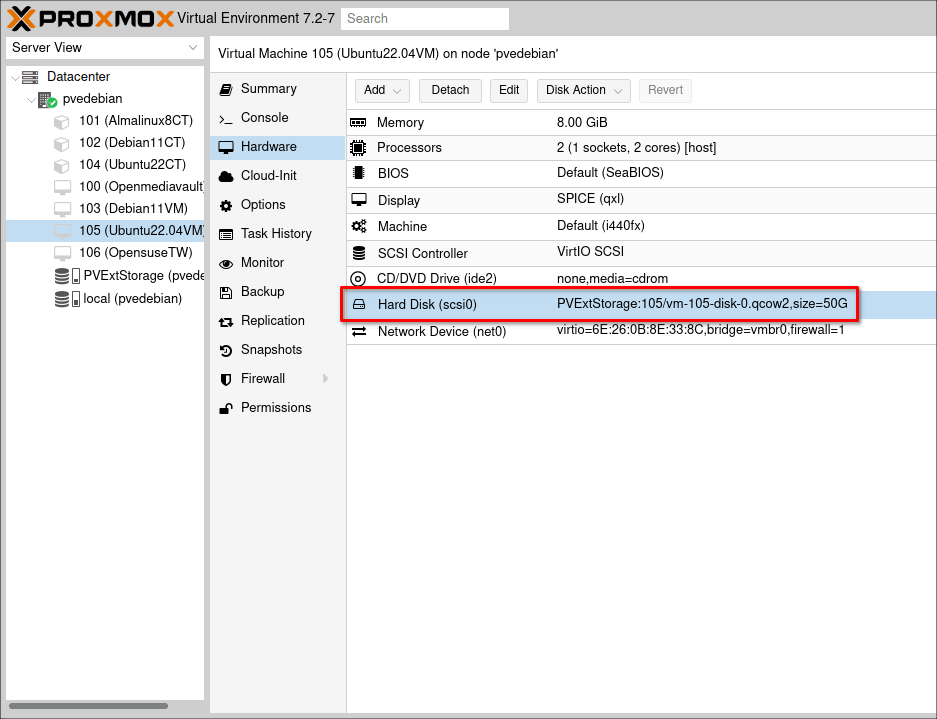937x719 pixels.
Task: Click the 8.00 GiB memory value
Action: point(582,123)
